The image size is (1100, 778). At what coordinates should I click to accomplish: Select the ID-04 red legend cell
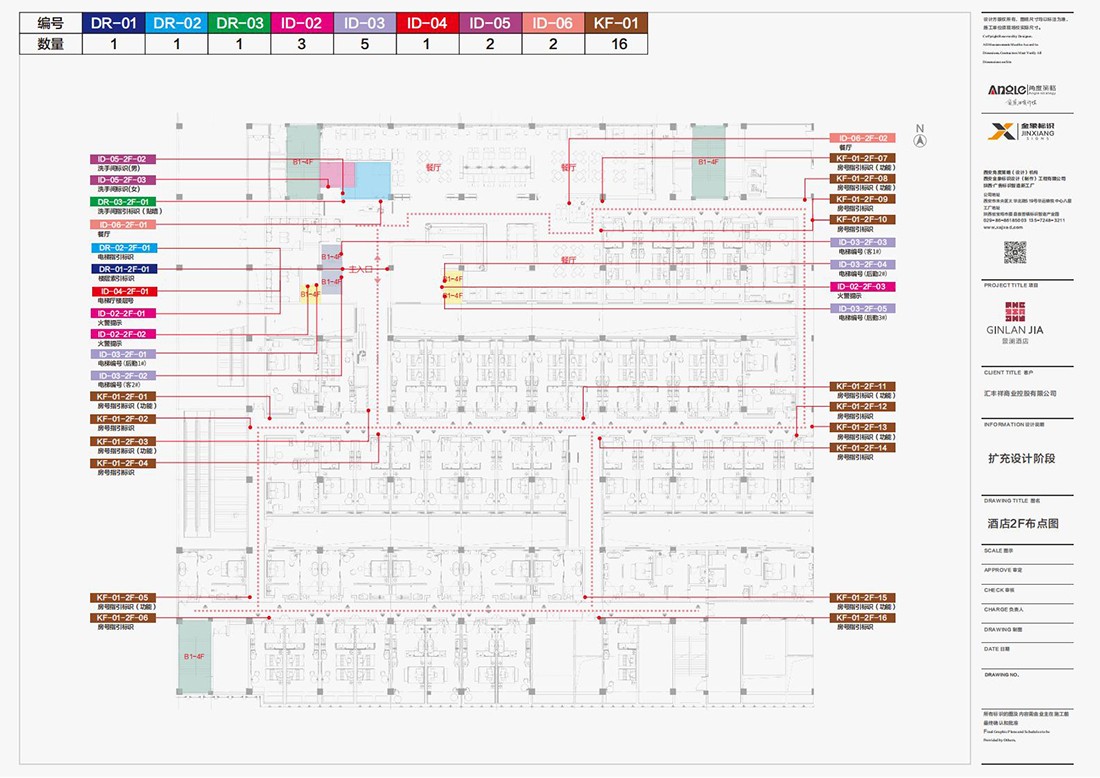click(429, 22)
